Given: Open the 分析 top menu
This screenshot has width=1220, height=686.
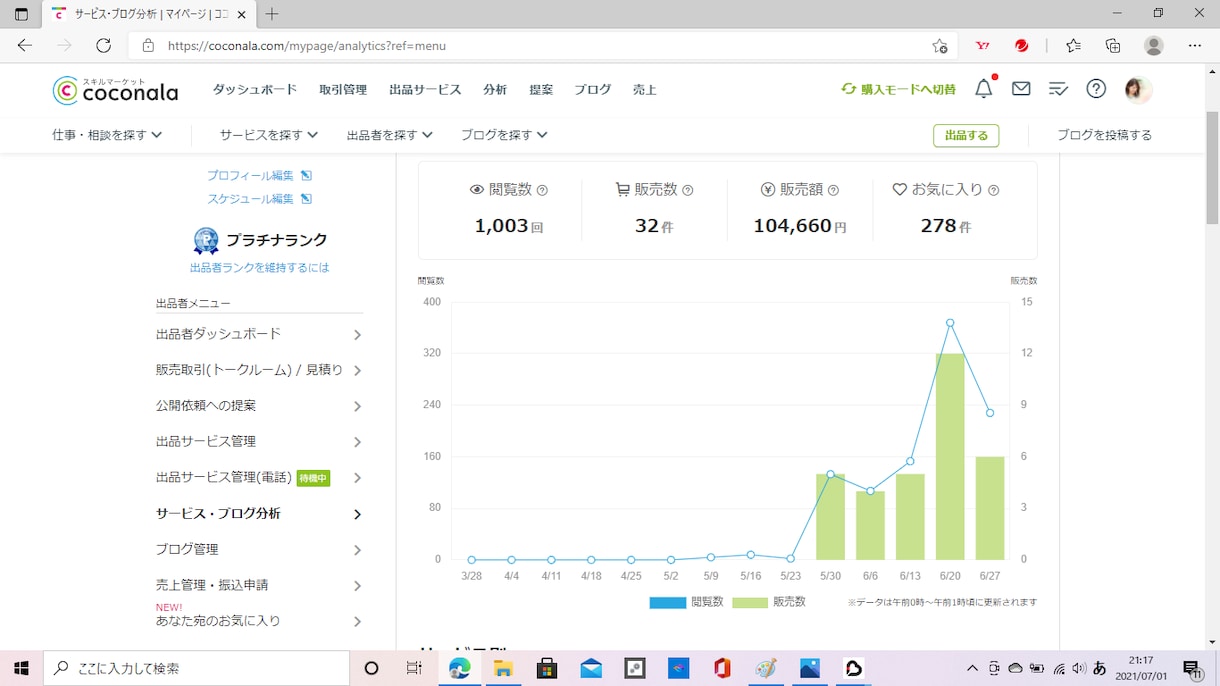Looking at the screenshot, I should click(495, 90).
